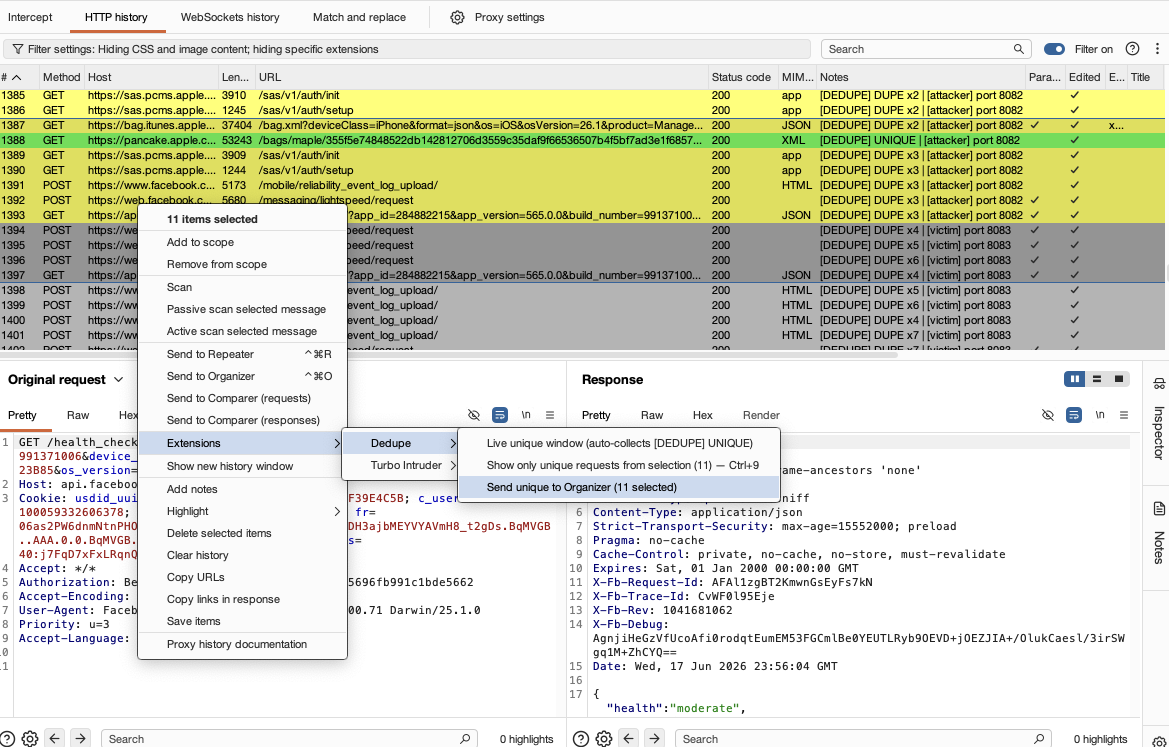Click the request bottom Search field
Image resolution: width=1169 pixels, height=747 pixels.
click(x=289, y=739)
